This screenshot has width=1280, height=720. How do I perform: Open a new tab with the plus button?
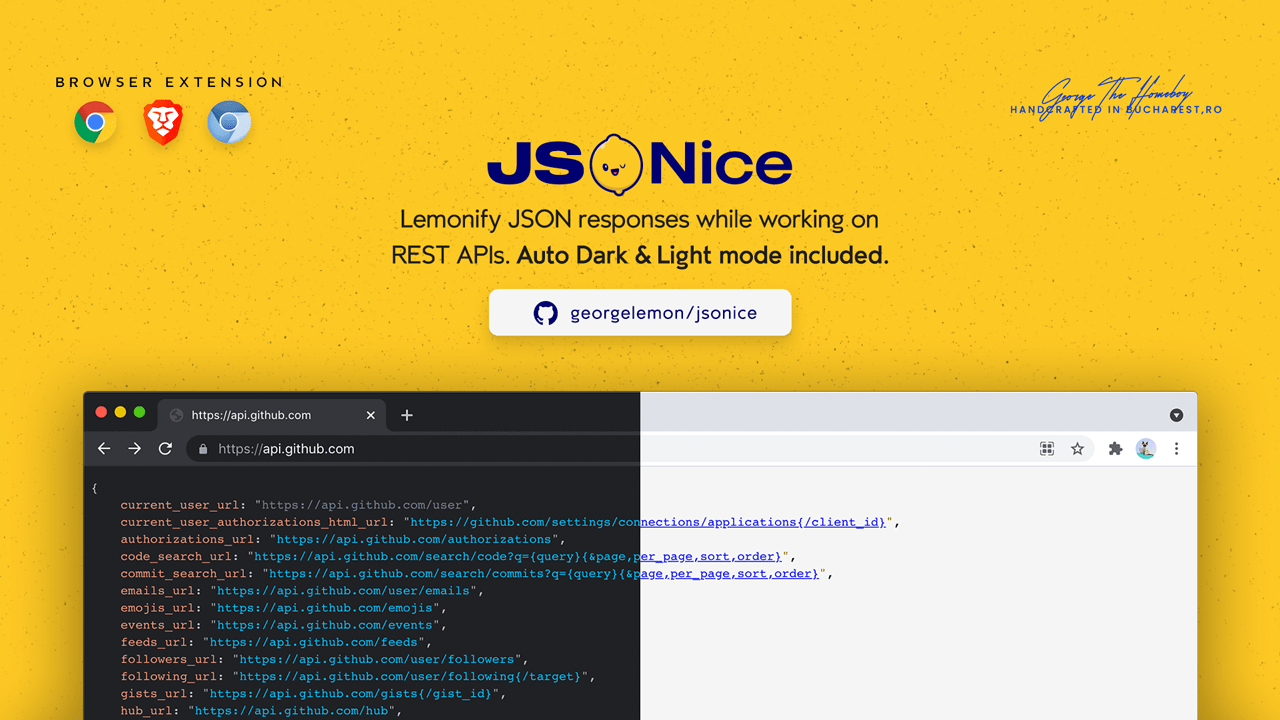pos(406,414)
